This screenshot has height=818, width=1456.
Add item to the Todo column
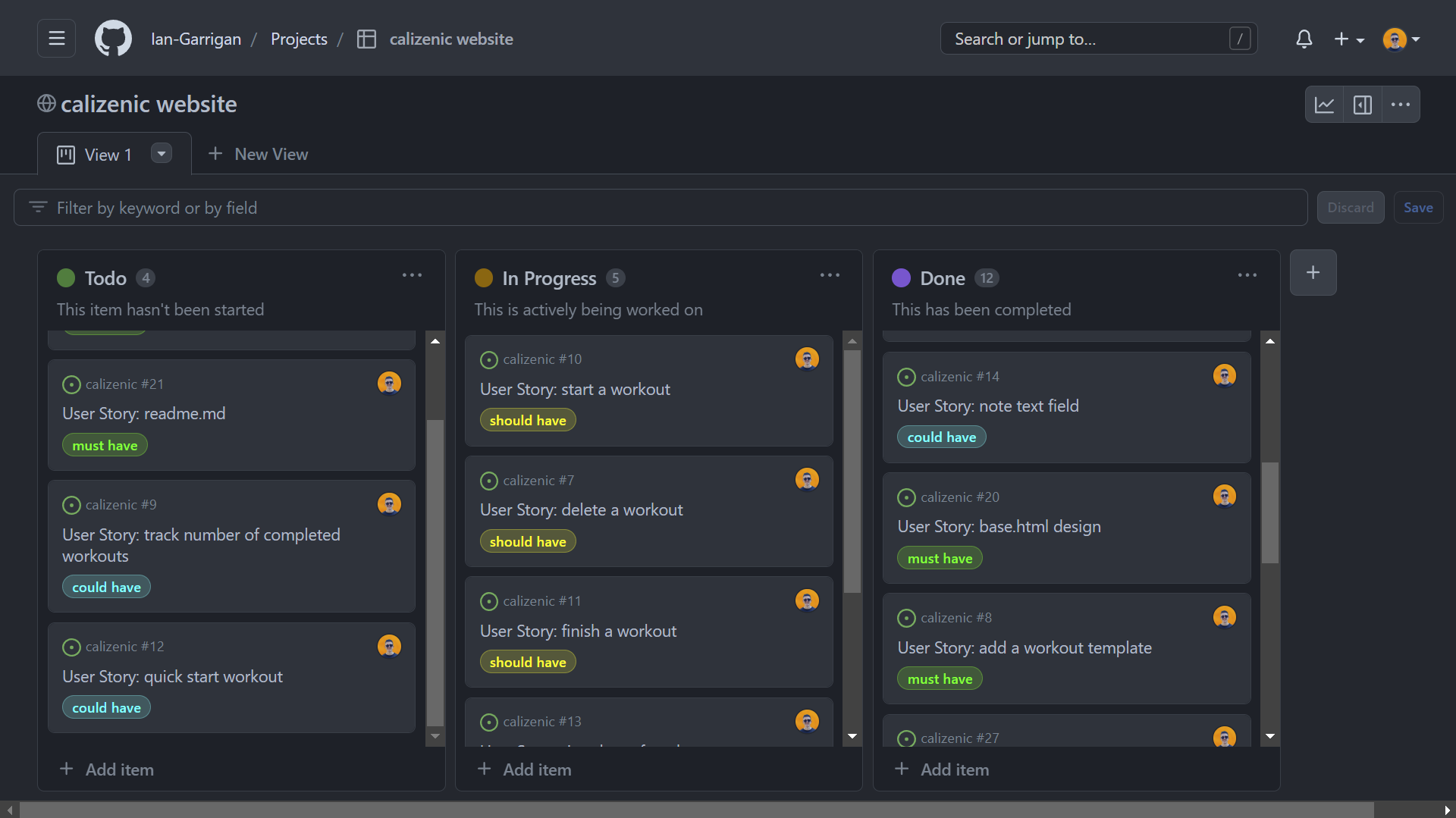click(107, 769)
